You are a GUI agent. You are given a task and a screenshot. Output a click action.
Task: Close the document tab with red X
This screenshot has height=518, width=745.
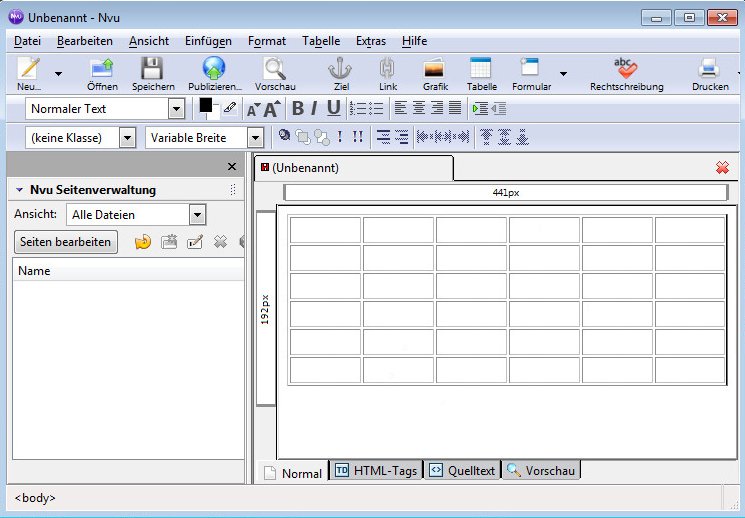[x=722, y=167]
